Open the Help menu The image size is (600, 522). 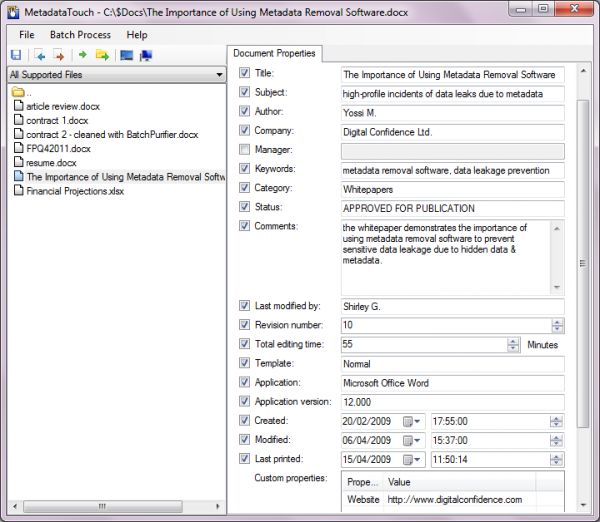137,35
